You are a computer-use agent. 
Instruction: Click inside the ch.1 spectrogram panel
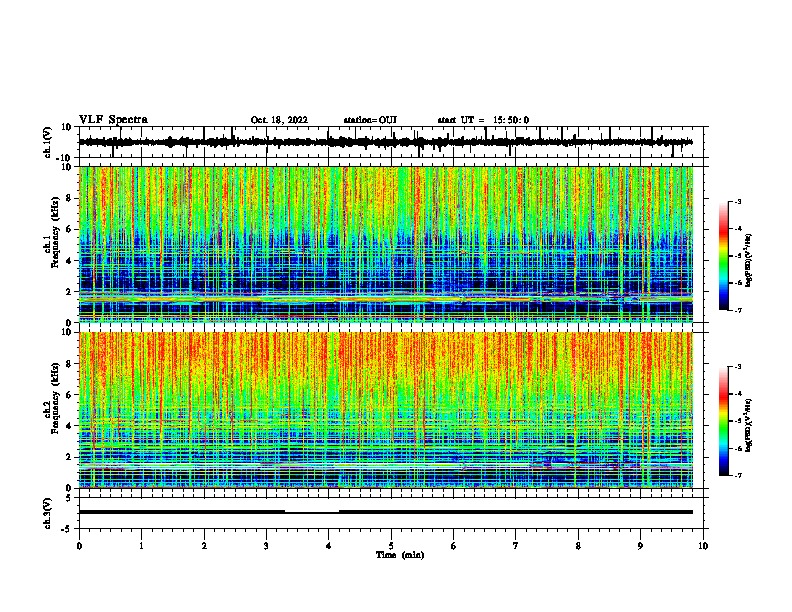(386, 244)
